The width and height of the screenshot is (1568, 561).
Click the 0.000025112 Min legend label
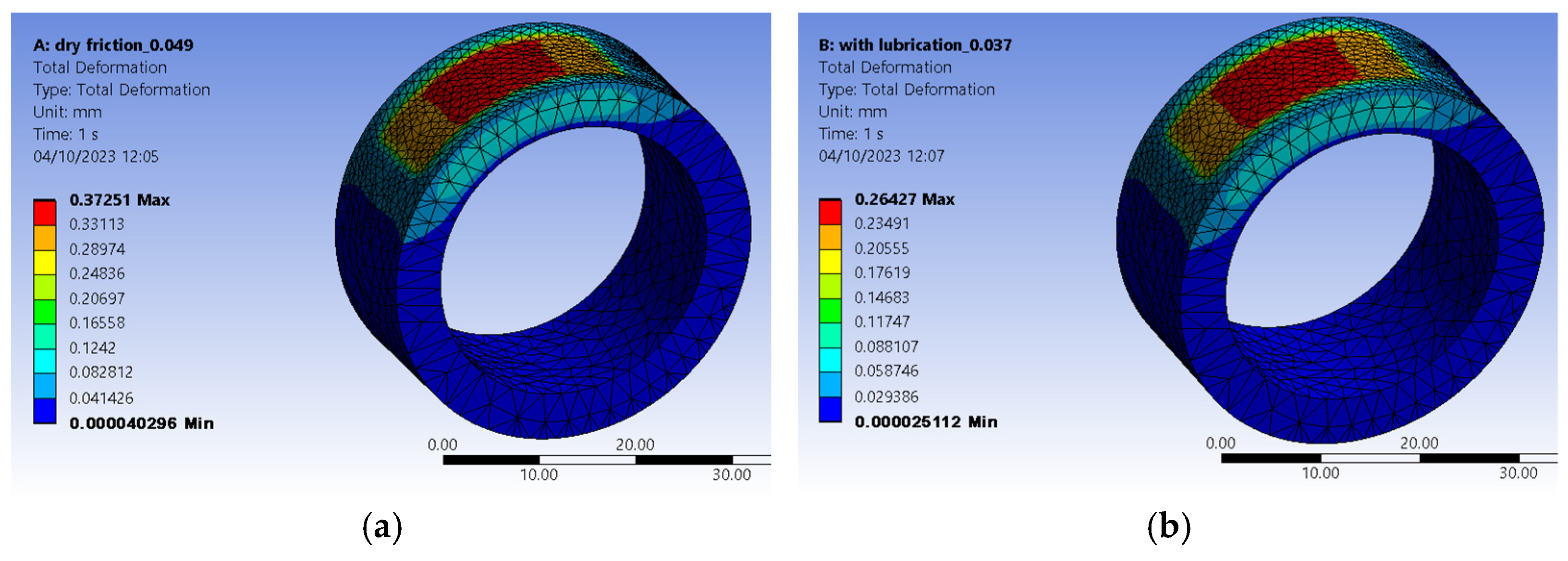coord(925,422)
